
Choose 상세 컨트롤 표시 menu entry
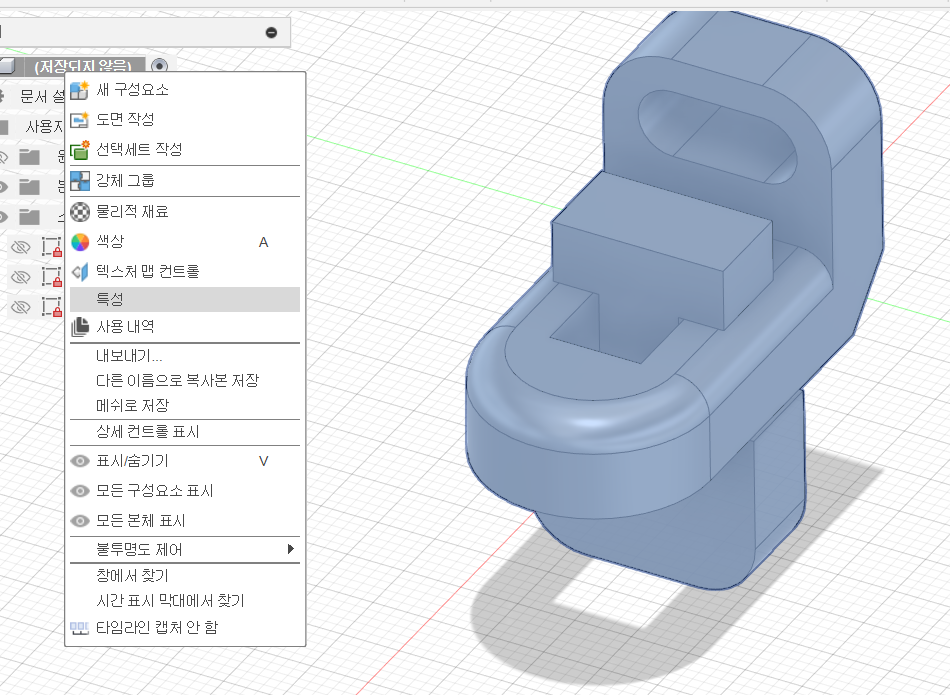click(185, 432)
